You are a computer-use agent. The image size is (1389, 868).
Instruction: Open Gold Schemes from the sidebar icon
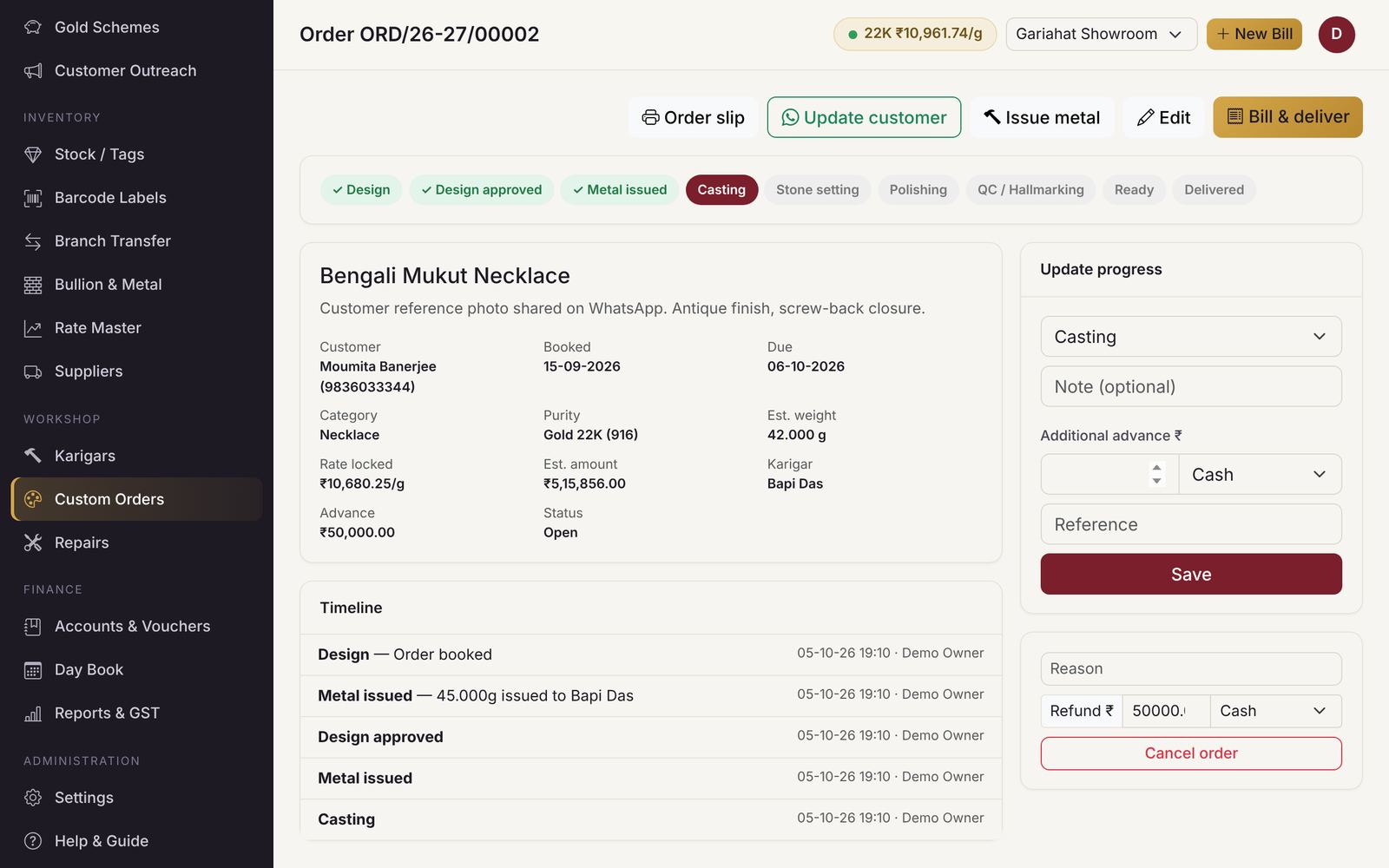click(x=33, y=27)
